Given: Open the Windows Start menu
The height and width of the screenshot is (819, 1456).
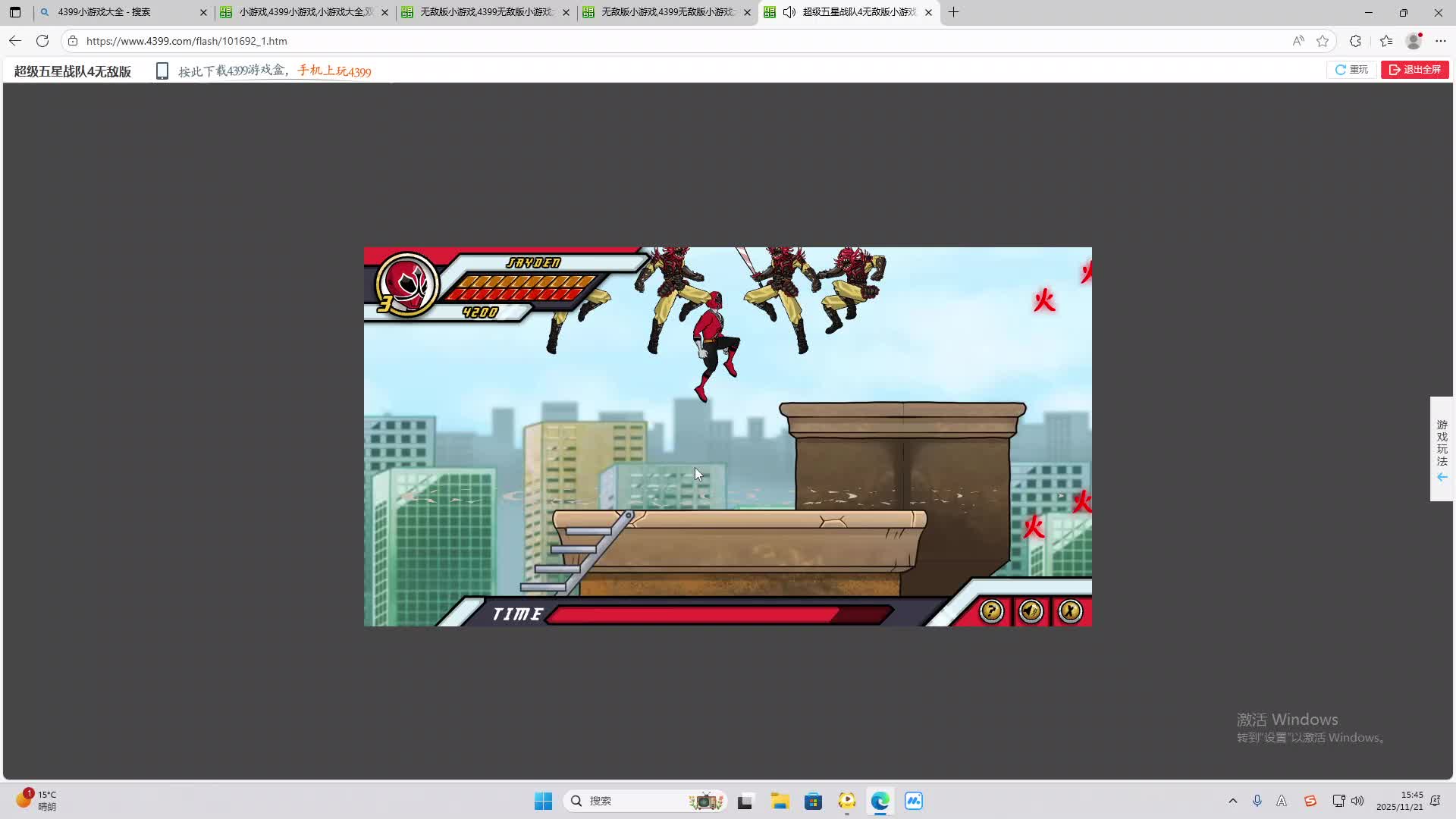Looking at the screenshot, I should click(543, 801).
